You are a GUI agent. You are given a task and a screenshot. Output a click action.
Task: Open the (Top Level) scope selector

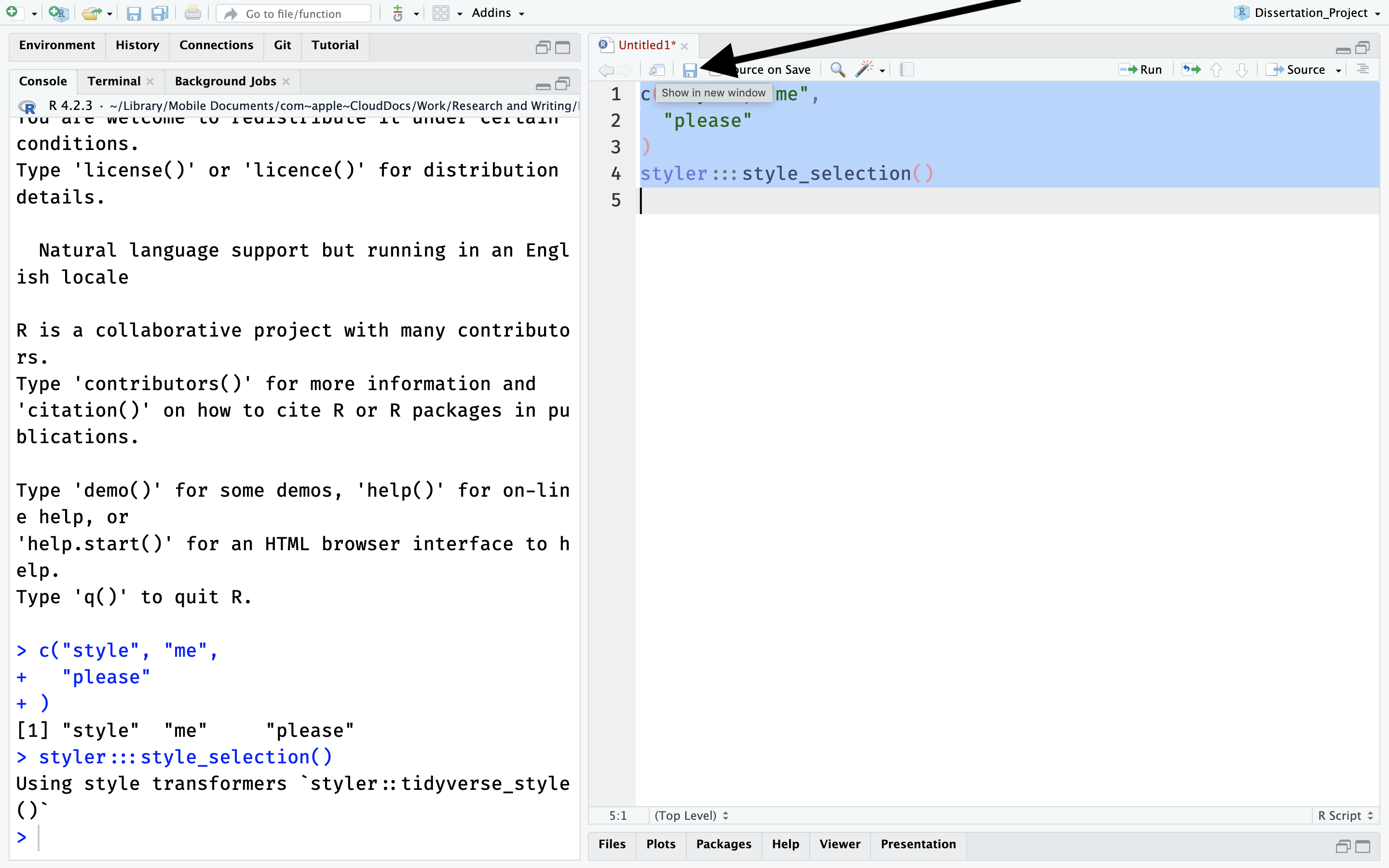pos(690,814)
